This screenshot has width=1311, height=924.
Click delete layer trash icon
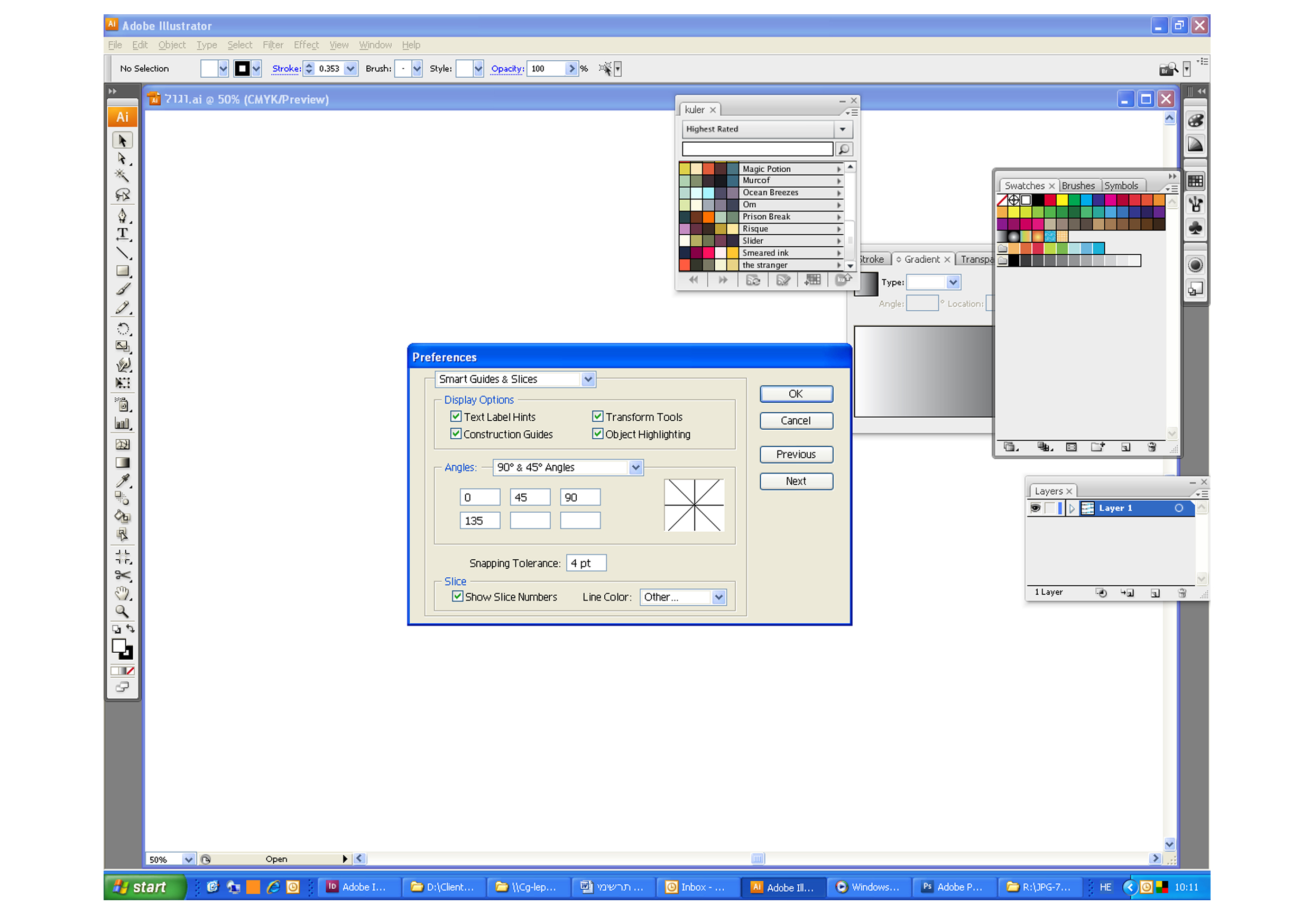(1181, 593)
